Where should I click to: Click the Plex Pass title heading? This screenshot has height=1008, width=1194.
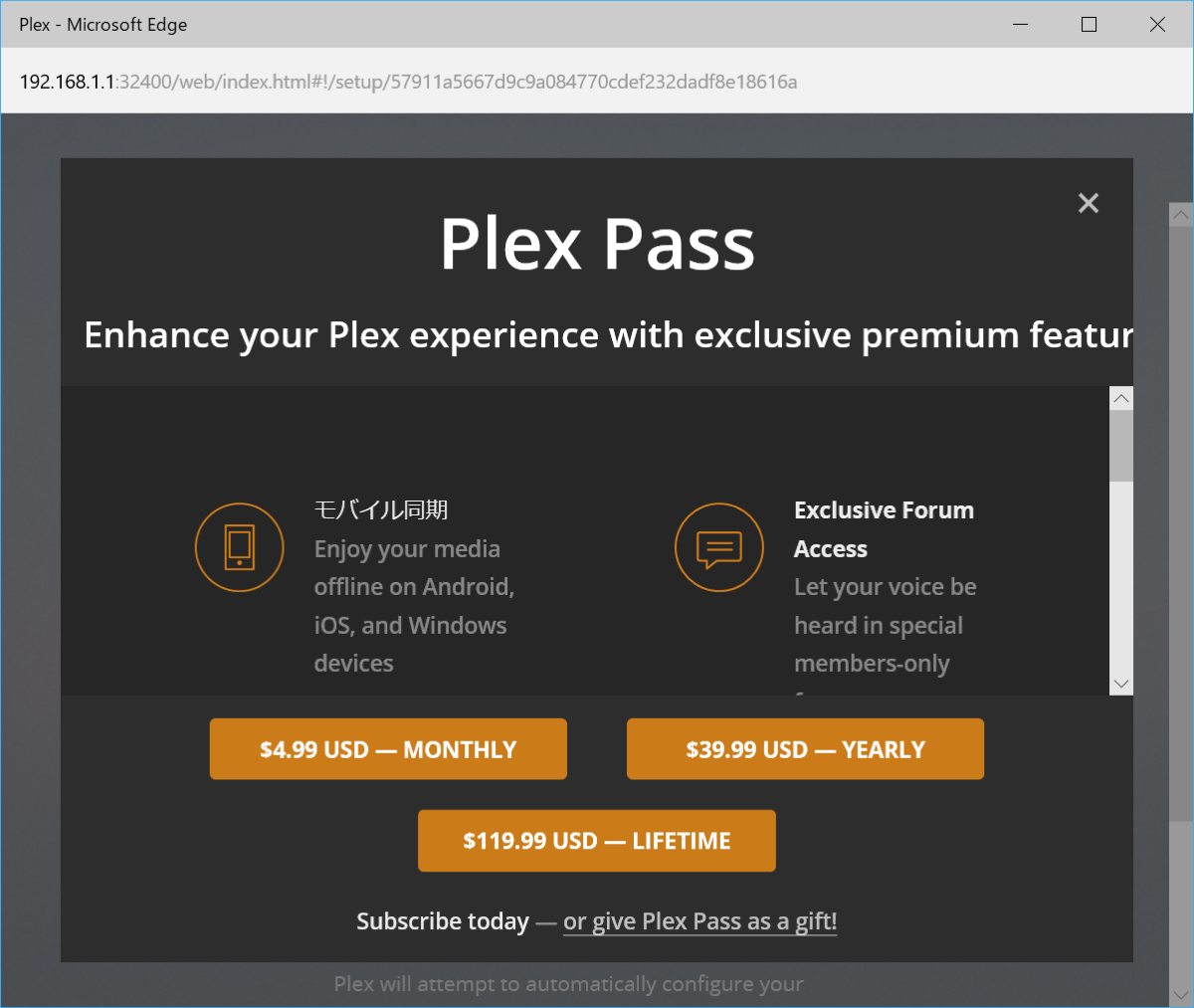597,244
